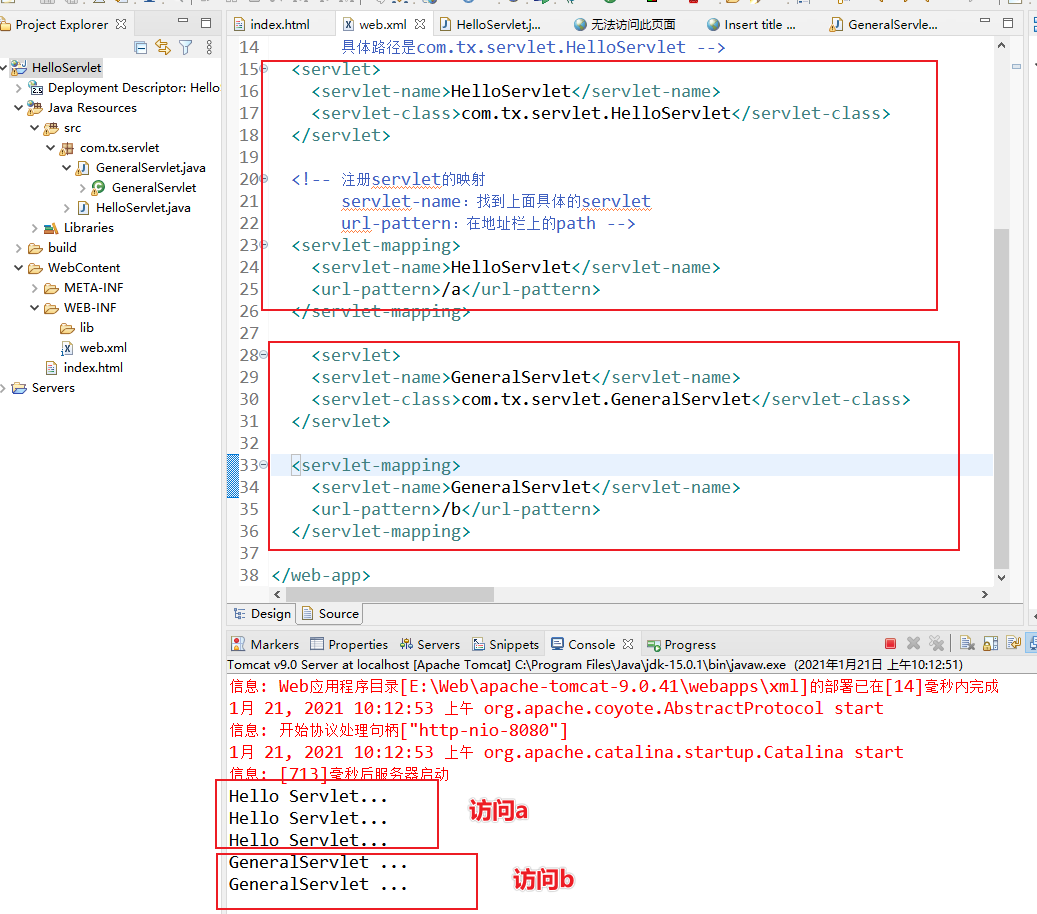Open the Snippets view tab
Viewport: 1037px width, 914px height.
coord(506,644)
